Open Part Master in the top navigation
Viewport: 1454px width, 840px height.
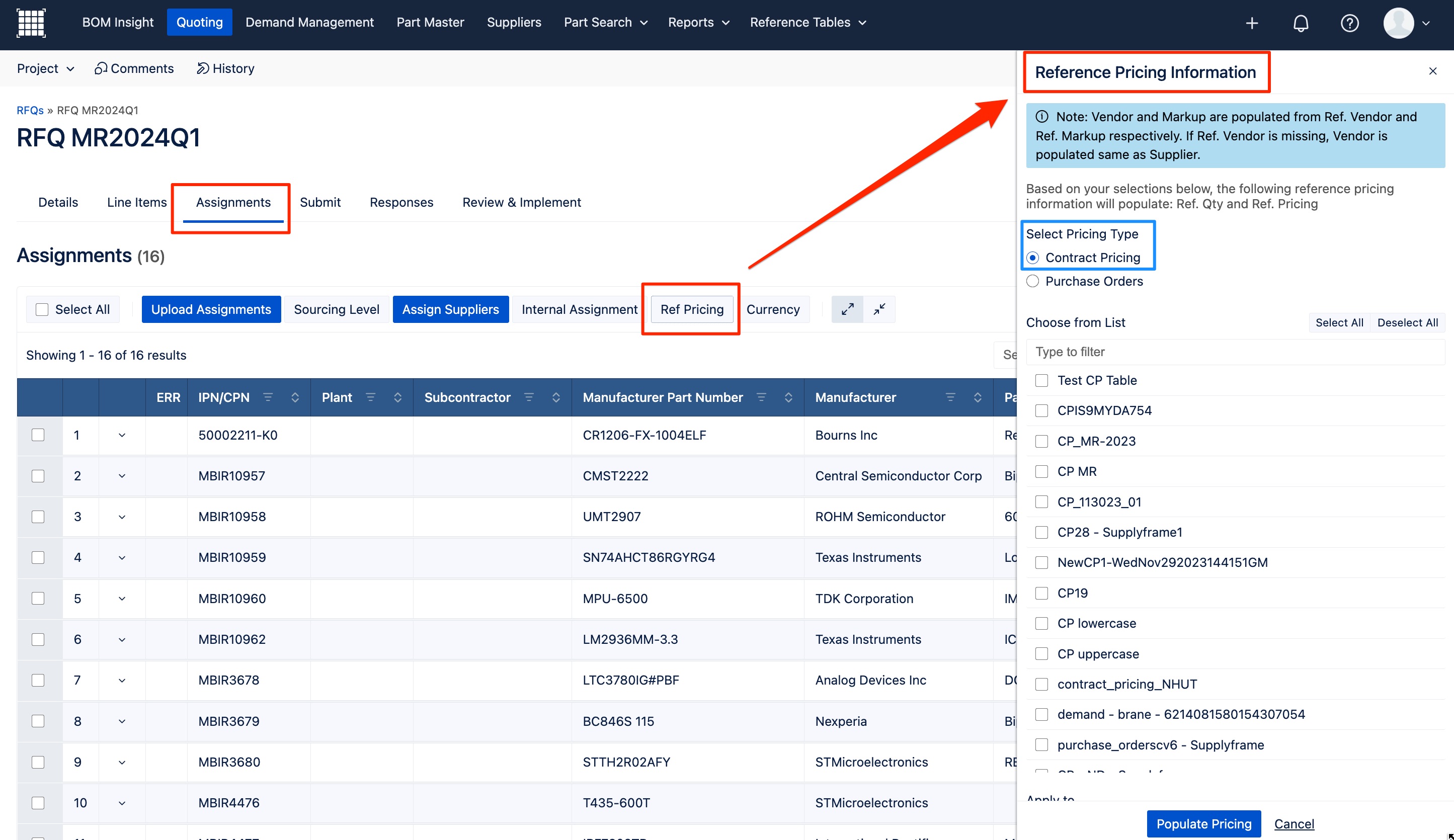tap(431, 22)
